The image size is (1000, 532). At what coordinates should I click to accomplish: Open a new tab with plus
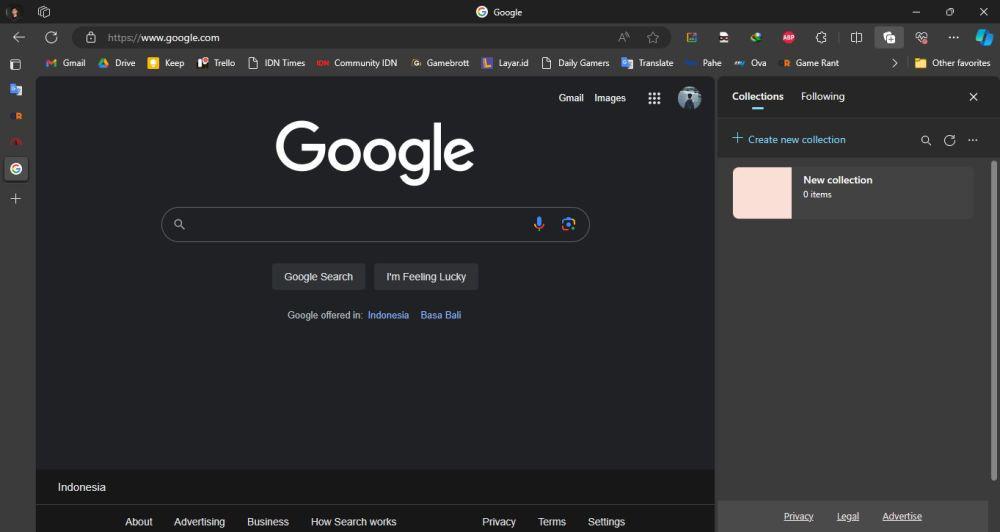(16, 199)
